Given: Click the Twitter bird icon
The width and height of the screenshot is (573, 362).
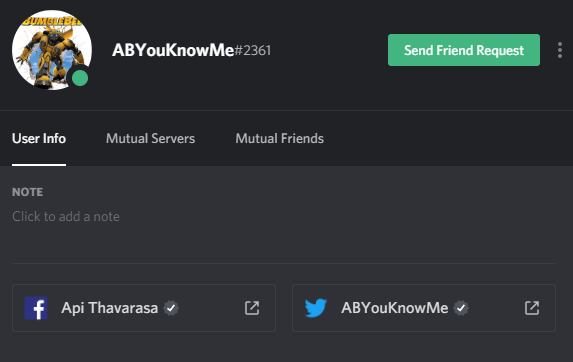Looking at the screenshot, I should (316, 308).
